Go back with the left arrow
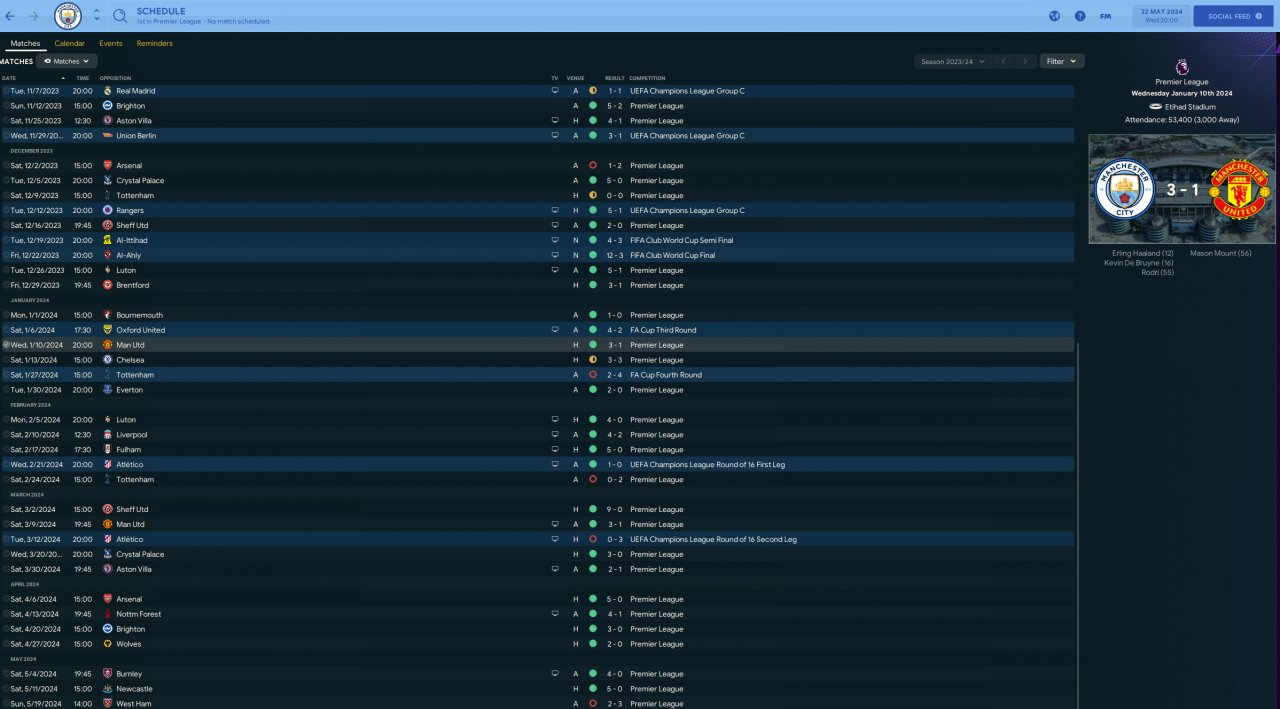The width and height of the screenshot is (1280, 709). click(x=11, y=16)
